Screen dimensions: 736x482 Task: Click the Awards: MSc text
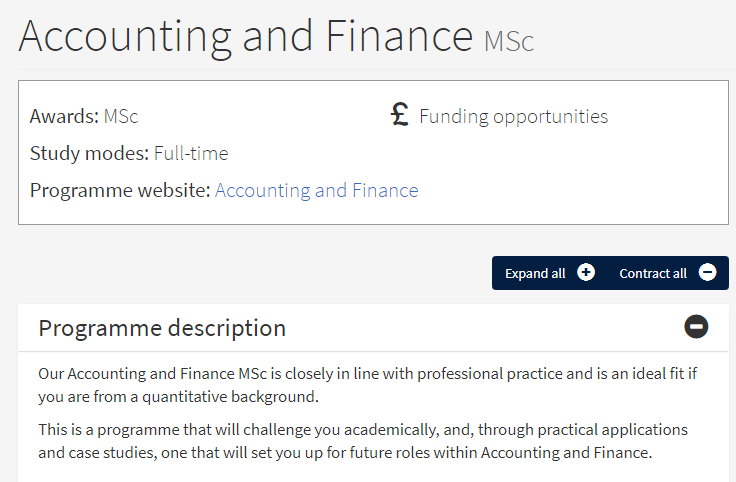(84, 116)
